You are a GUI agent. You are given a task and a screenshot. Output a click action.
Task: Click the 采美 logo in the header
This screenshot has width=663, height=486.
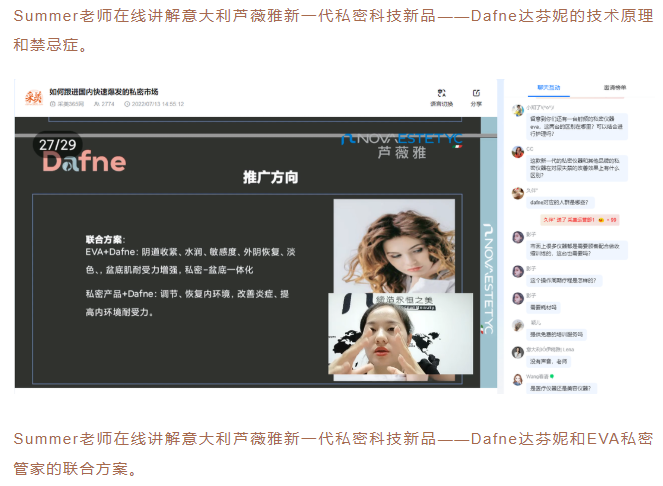point(33,97)
